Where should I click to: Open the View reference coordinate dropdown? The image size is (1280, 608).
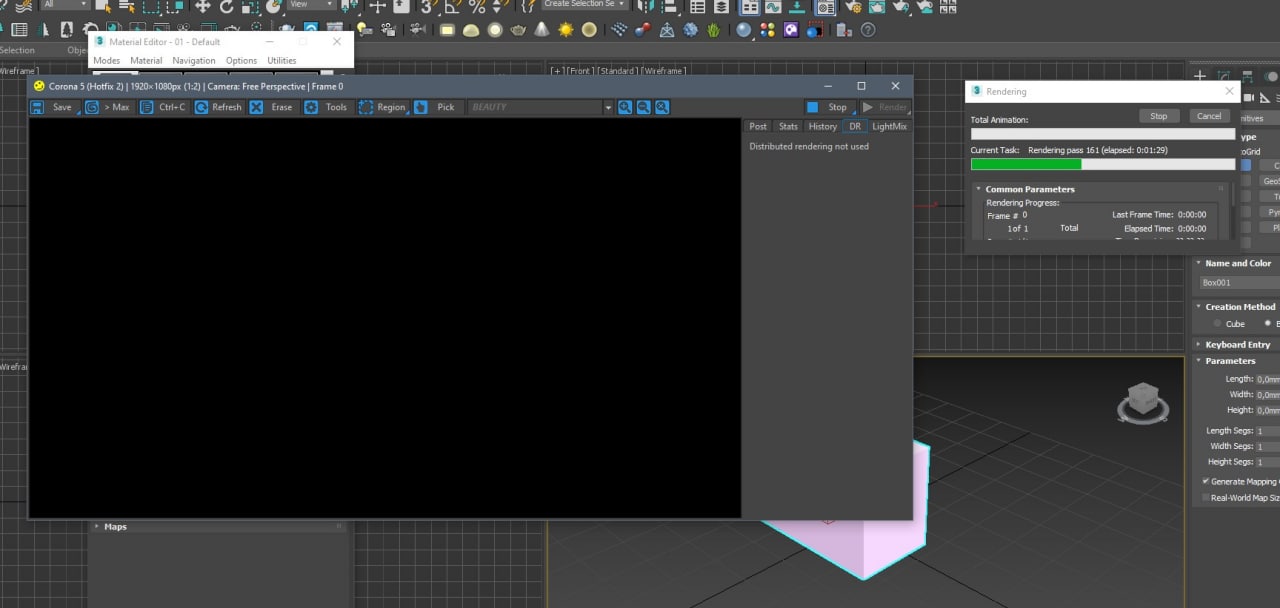311,5
